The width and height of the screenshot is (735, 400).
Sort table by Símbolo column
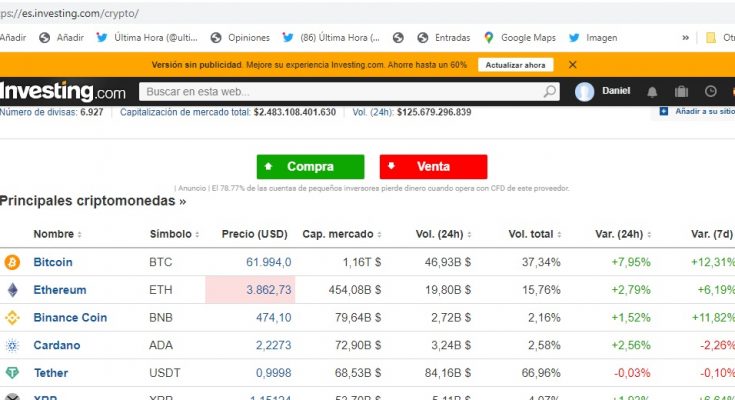pyautogui.click(x=174, y=234)
